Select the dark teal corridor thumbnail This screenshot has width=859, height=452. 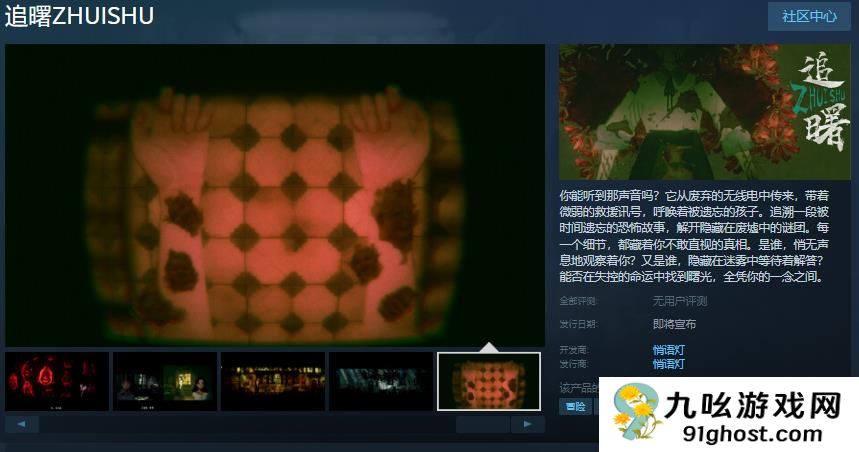click(381, 381)
